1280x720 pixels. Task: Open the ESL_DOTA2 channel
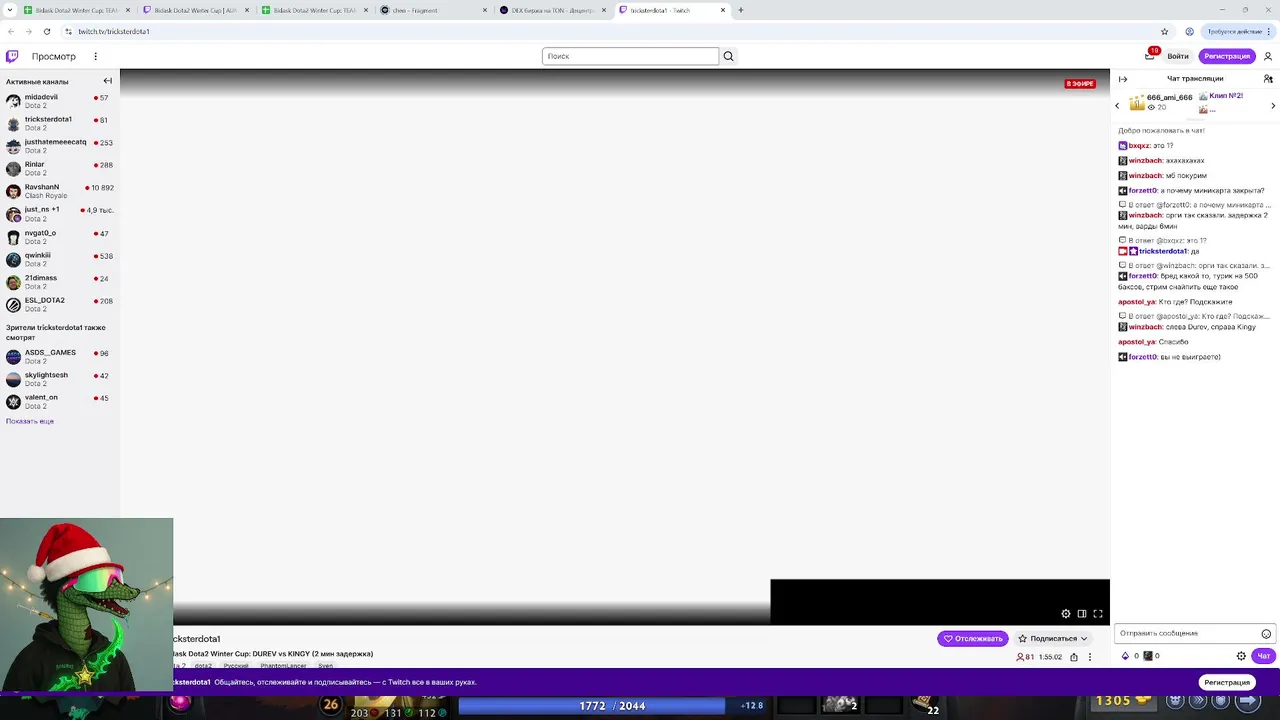tap(60, 304)
